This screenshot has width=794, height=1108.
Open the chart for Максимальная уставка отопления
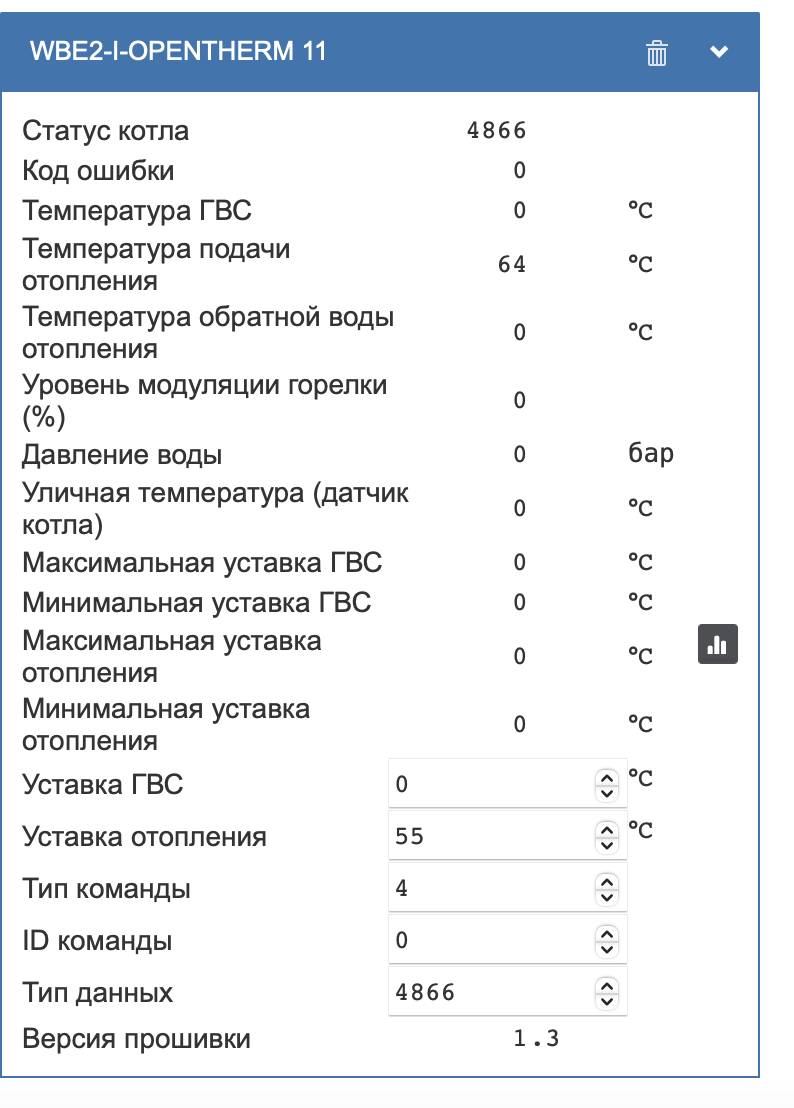(x=718, y=644)
